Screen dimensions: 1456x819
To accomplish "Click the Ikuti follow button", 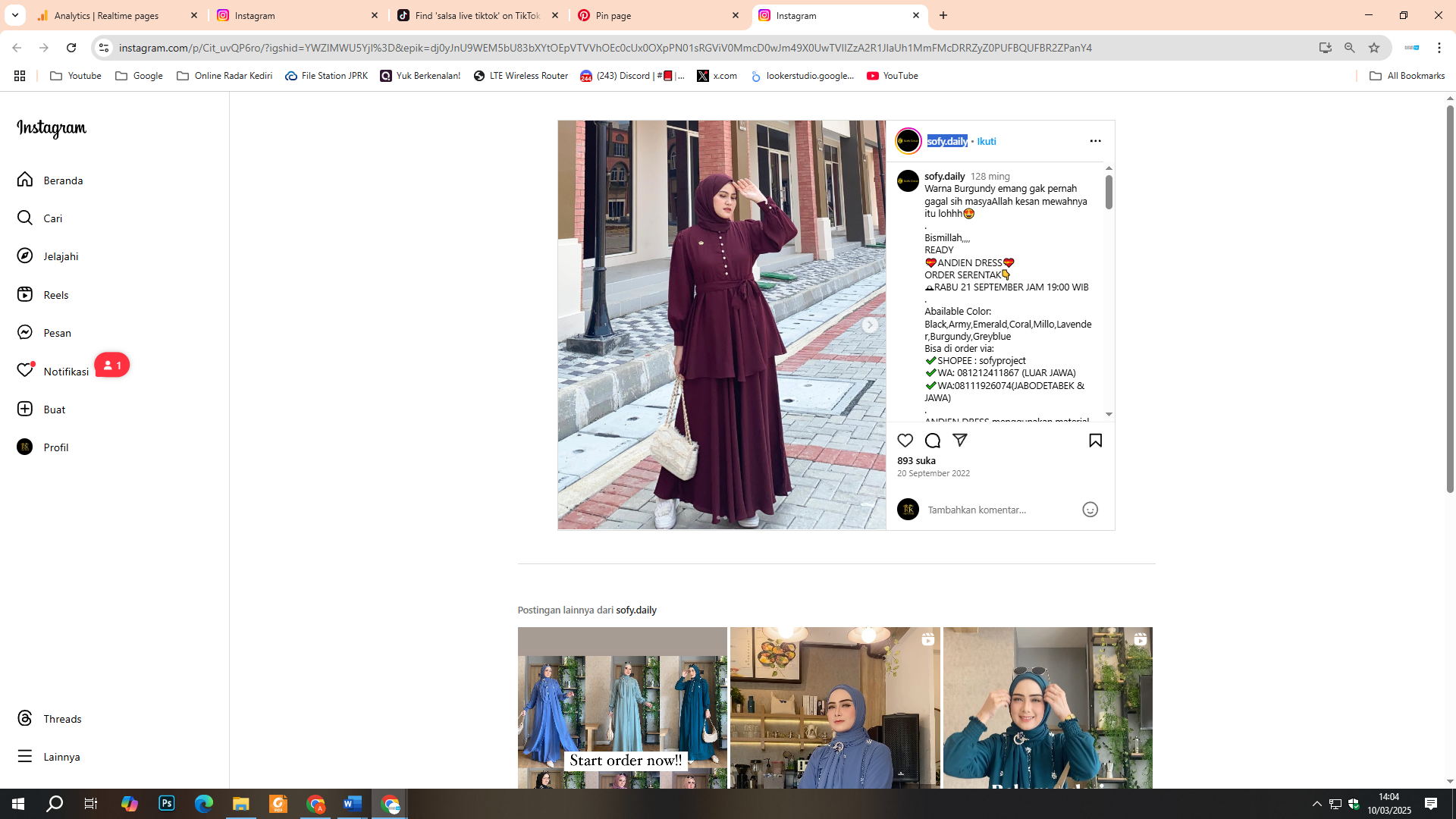I will coord(987,142).
